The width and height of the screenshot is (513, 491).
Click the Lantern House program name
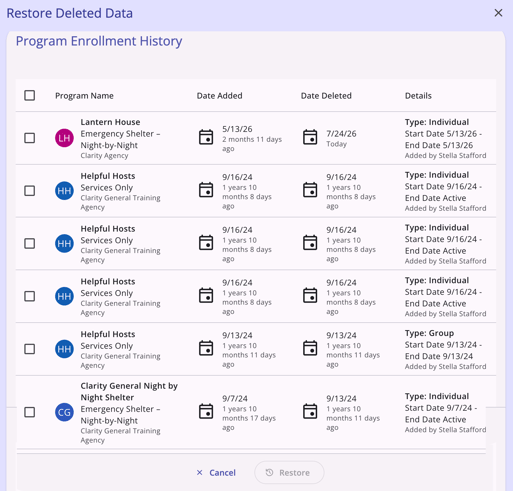[110, 122]
